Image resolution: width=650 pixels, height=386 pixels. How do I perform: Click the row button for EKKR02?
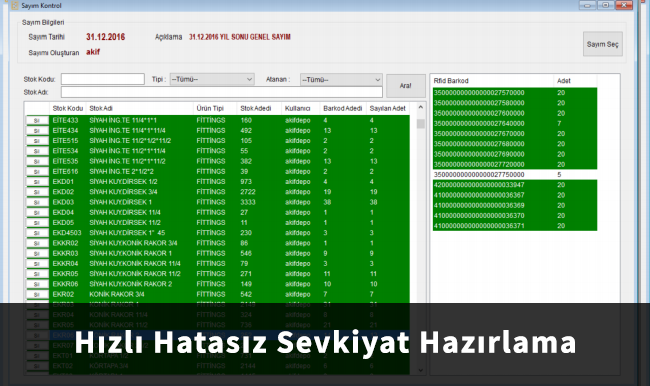click(37, 243)
